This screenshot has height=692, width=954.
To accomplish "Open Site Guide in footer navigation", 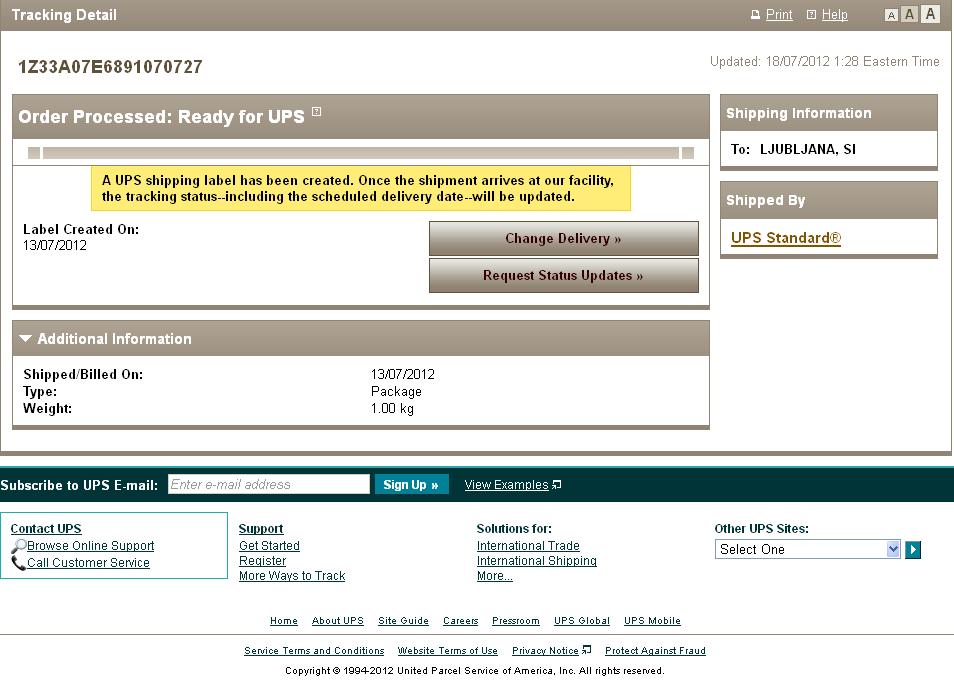I will pos(403,620).
